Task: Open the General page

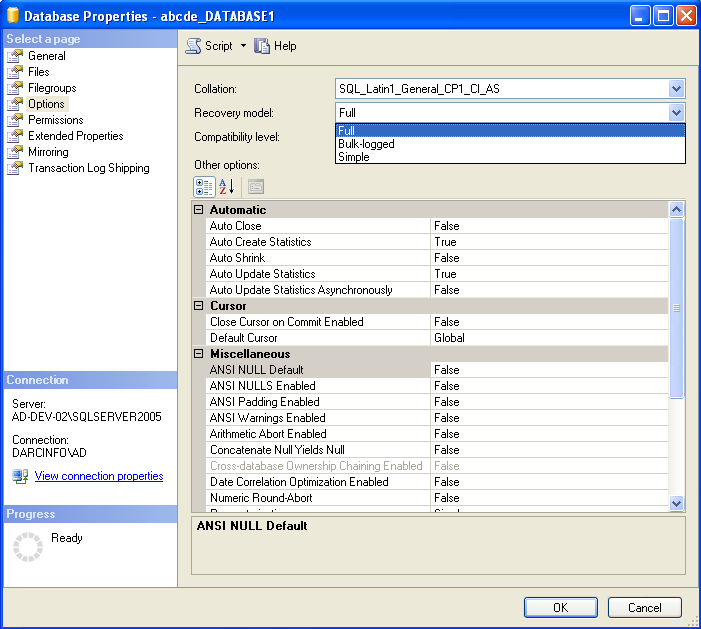Action: 46,56
